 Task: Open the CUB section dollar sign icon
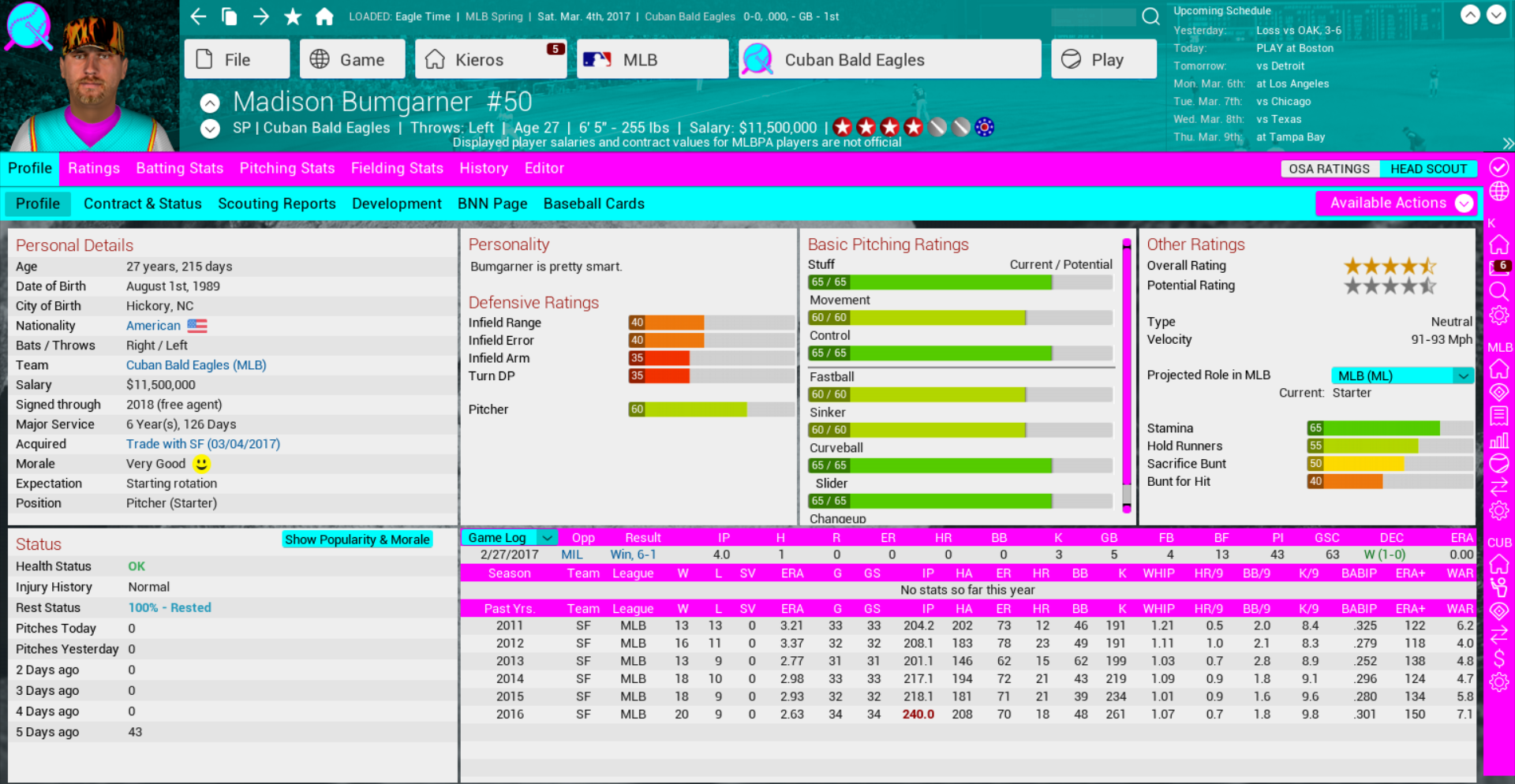click(x=1499, y=658)
